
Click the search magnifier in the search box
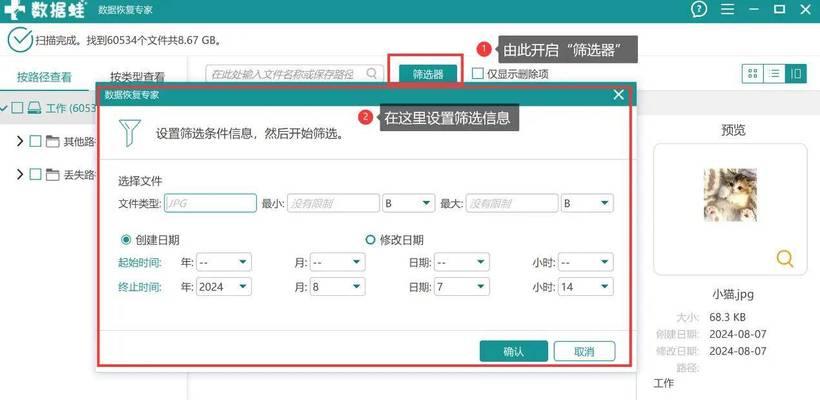(x=371, y=73)
